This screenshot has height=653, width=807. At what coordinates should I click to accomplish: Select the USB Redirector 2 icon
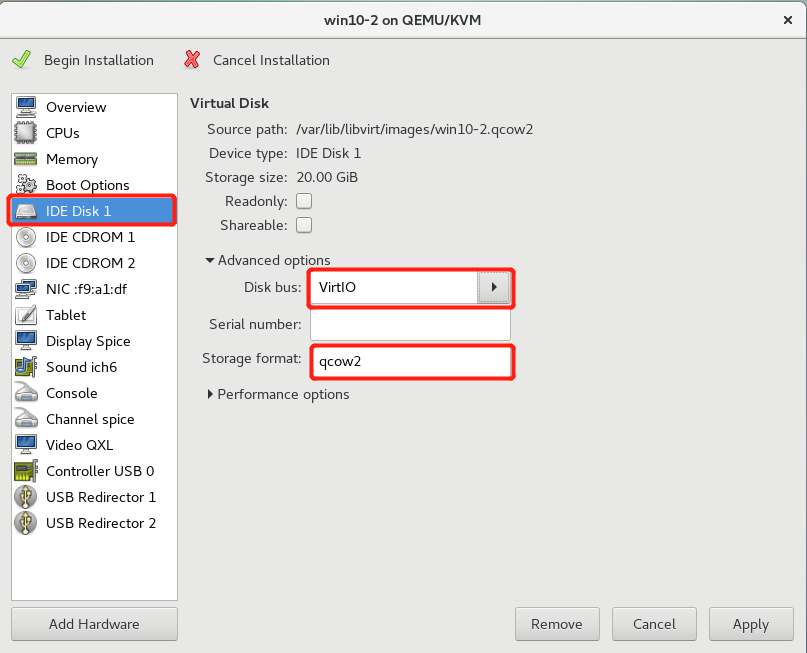(x=26, y=523)
